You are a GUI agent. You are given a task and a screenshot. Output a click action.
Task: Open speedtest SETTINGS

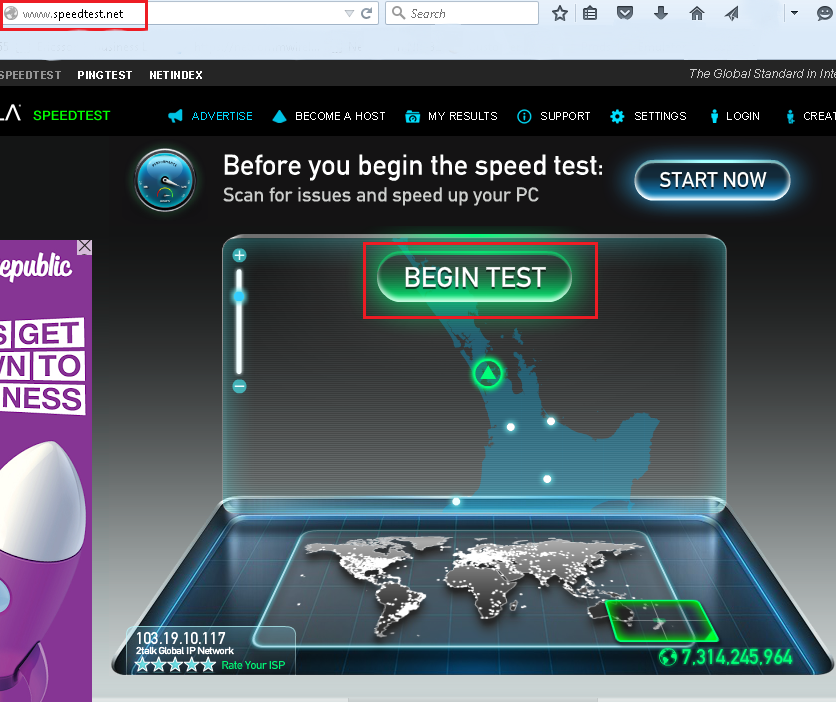[x=648, y=116]
